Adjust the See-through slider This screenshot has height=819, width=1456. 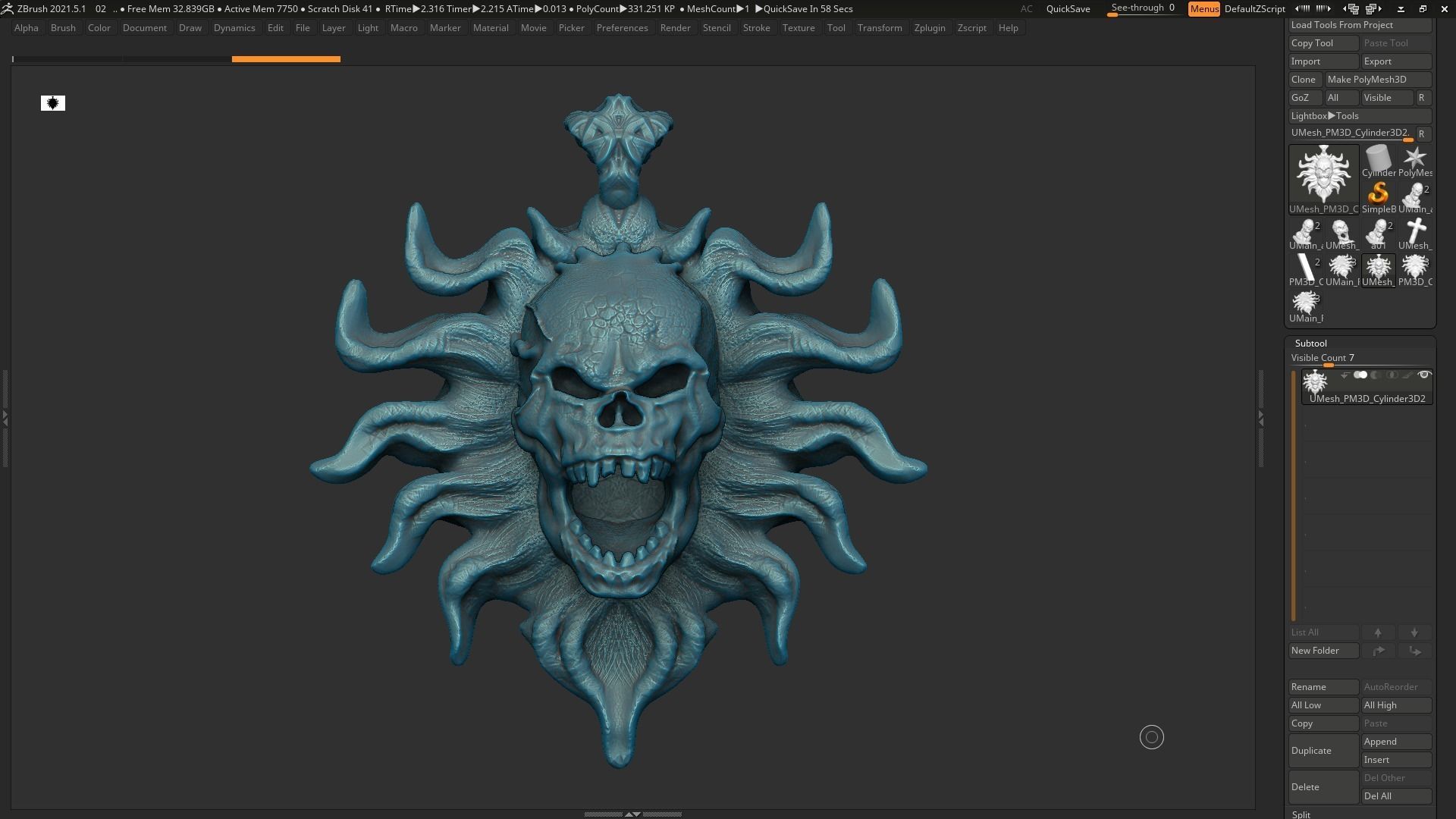1143,9
